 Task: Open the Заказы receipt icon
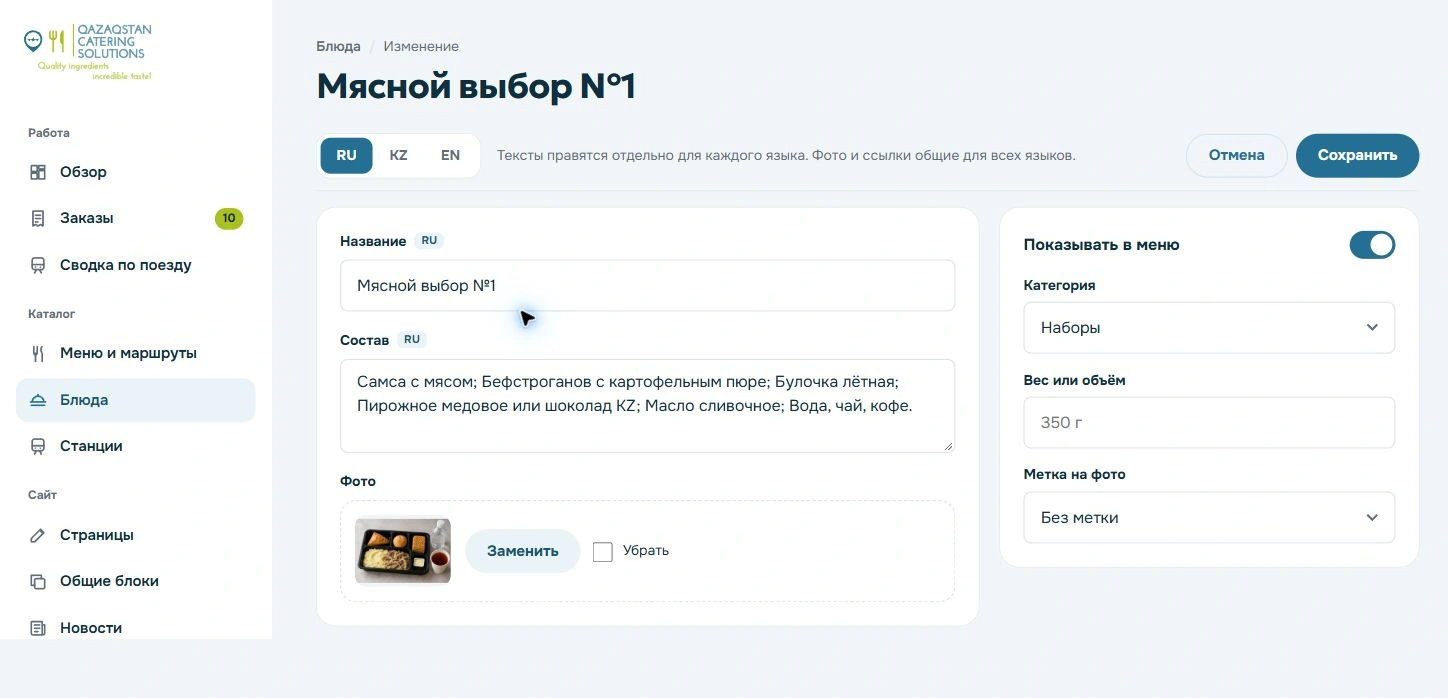38,218
